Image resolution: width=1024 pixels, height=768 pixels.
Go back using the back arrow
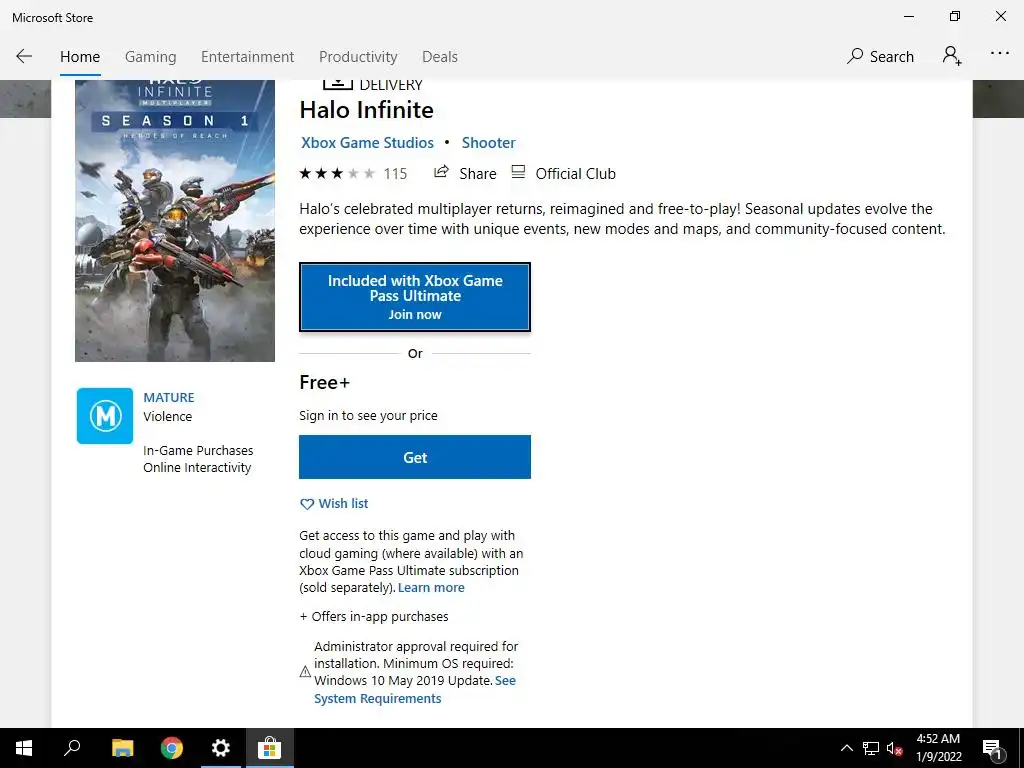(24, 56)
